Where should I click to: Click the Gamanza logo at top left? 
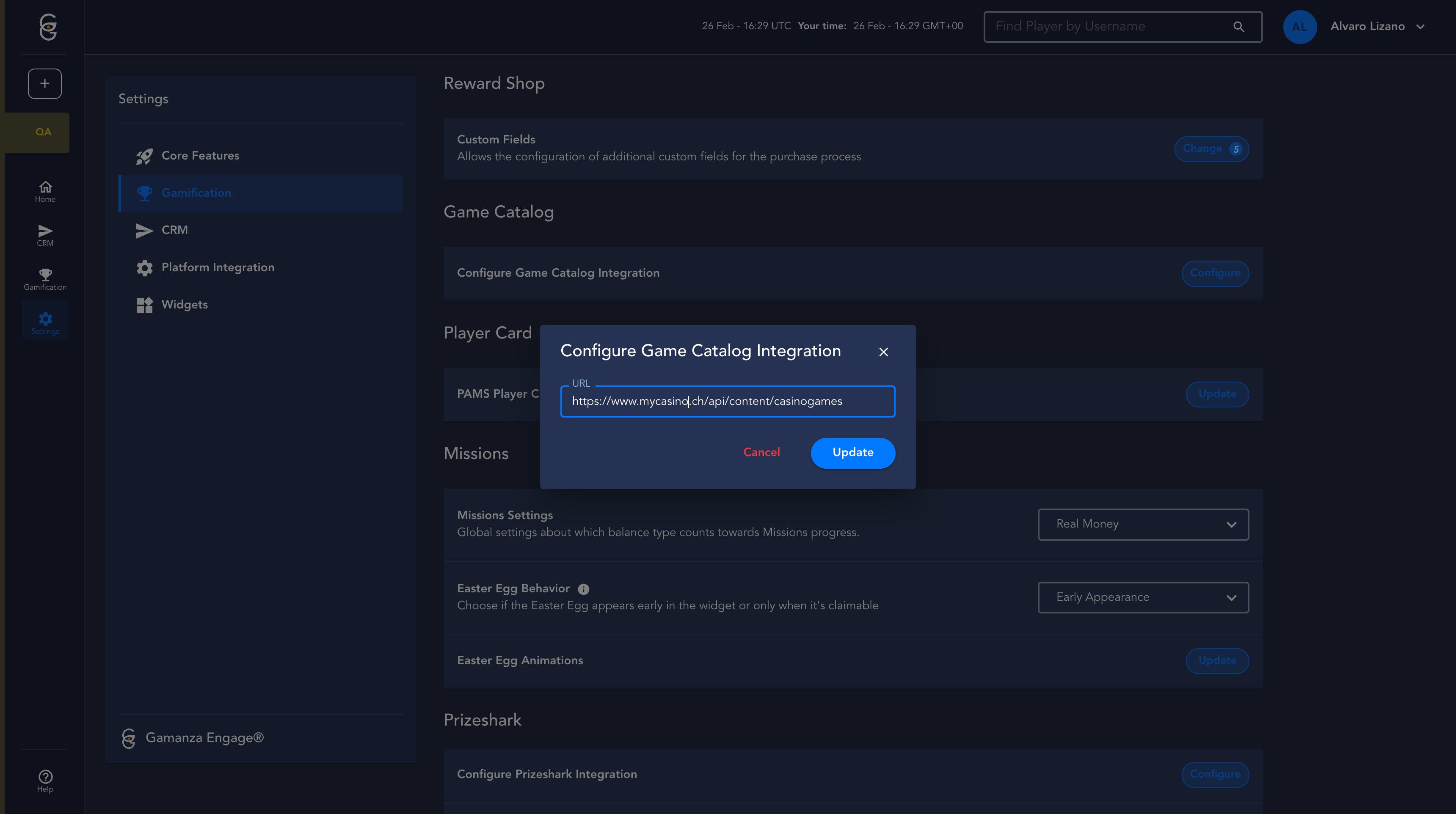click(47, 27)
